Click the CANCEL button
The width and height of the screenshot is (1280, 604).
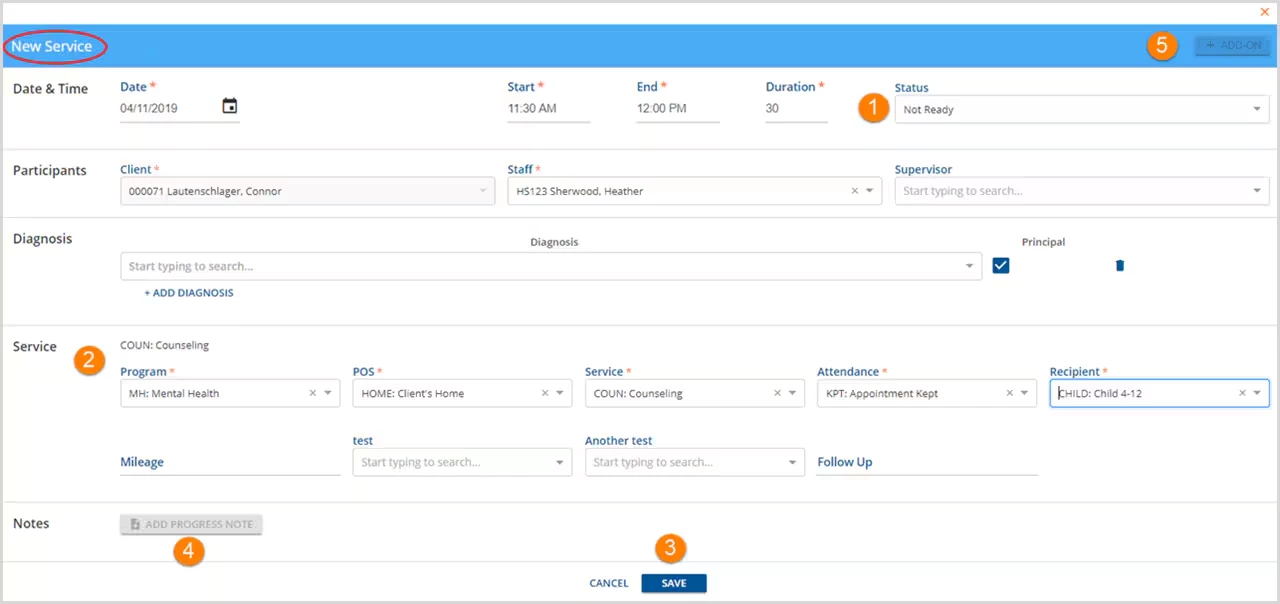point(609,583)
